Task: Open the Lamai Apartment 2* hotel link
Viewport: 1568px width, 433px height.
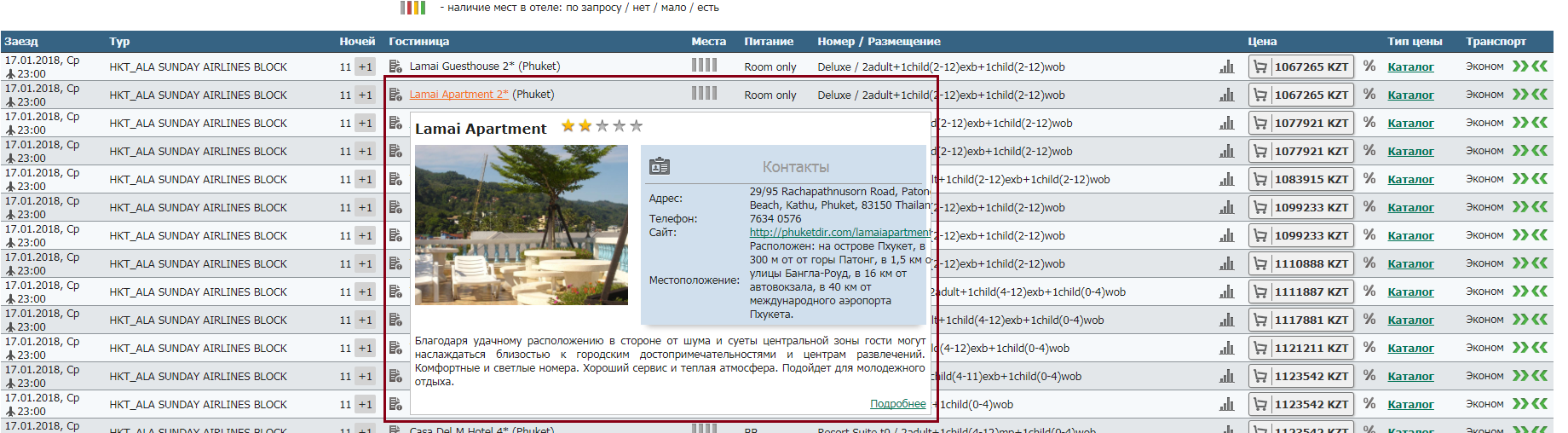Action: pyautogui.click(x=458, y=95)
